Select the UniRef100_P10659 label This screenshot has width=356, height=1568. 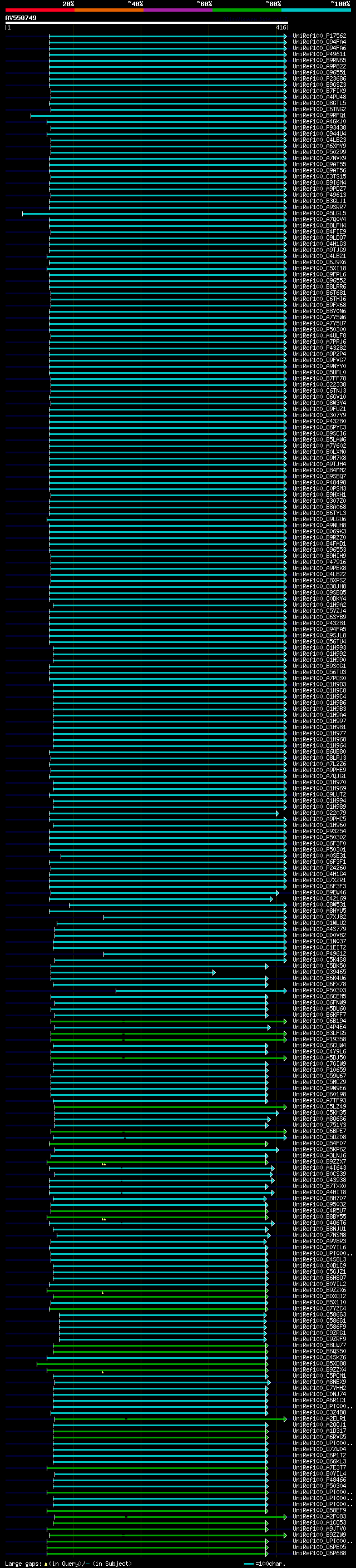[319, 1070]
